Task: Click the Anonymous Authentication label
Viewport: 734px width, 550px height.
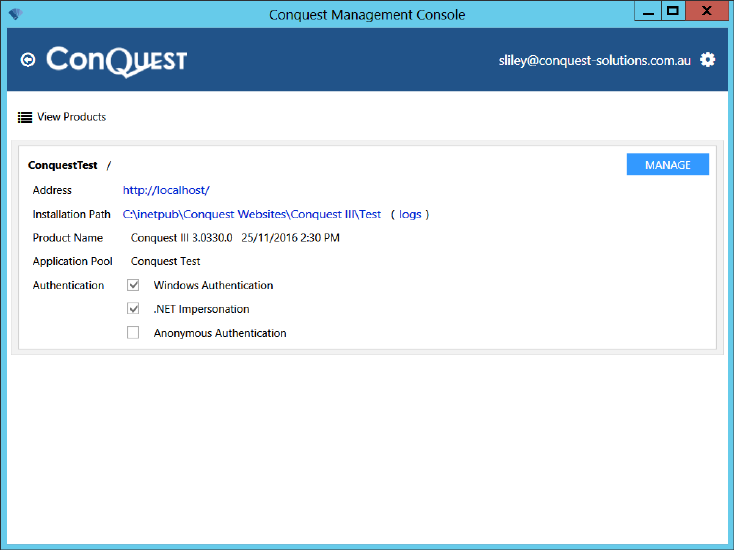Action: (220, 333)
